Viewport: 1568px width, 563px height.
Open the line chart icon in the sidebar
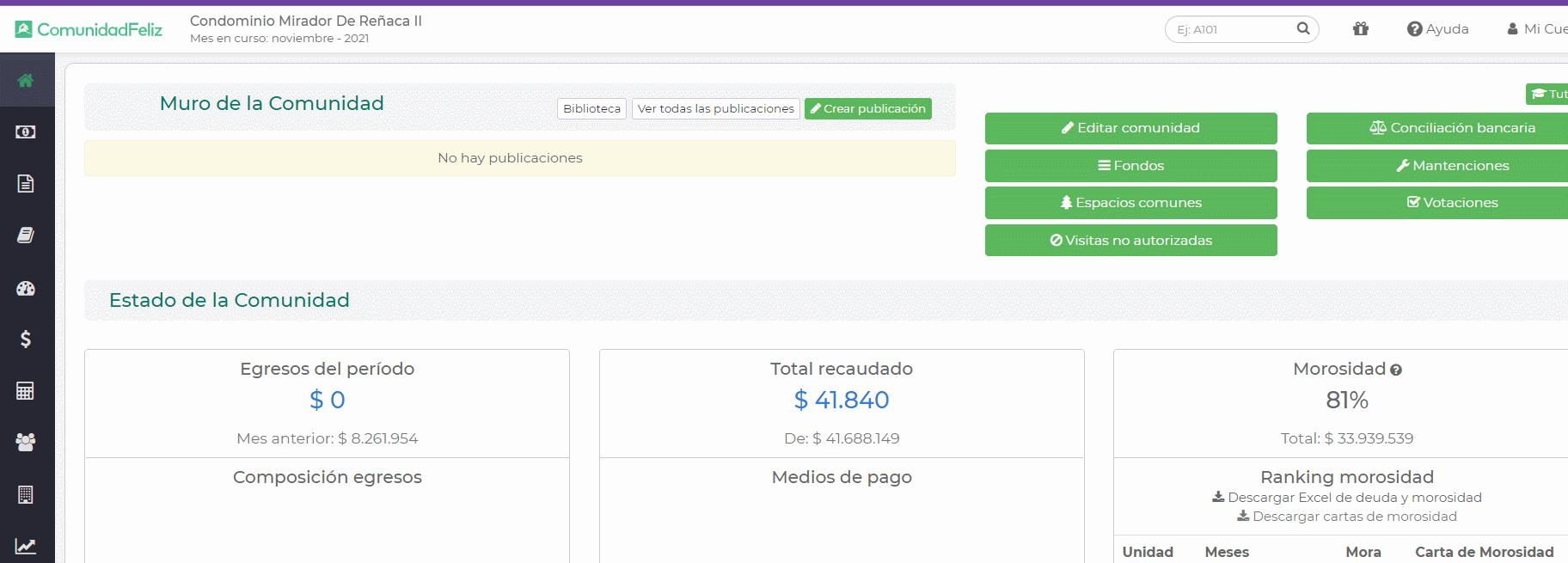click(x=26, y=546)
